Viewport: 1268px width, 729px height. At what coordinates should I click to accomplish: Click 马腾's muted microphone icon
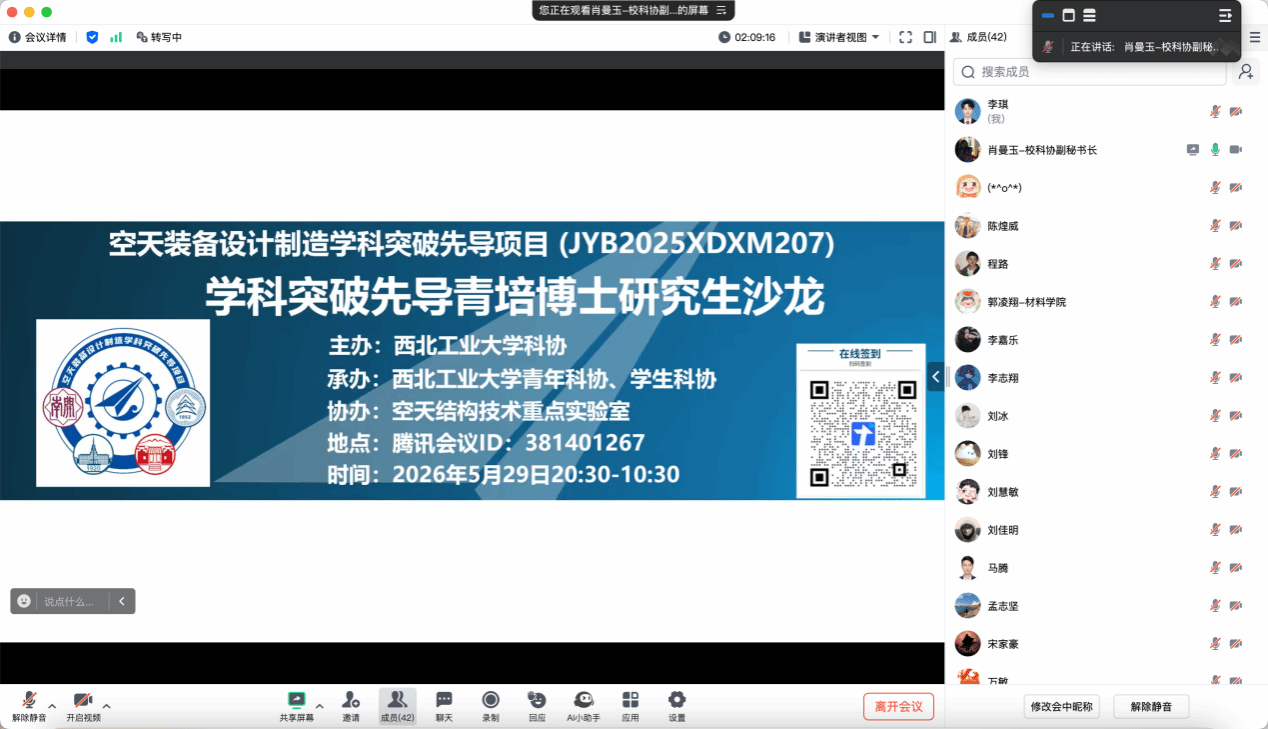1215,568
